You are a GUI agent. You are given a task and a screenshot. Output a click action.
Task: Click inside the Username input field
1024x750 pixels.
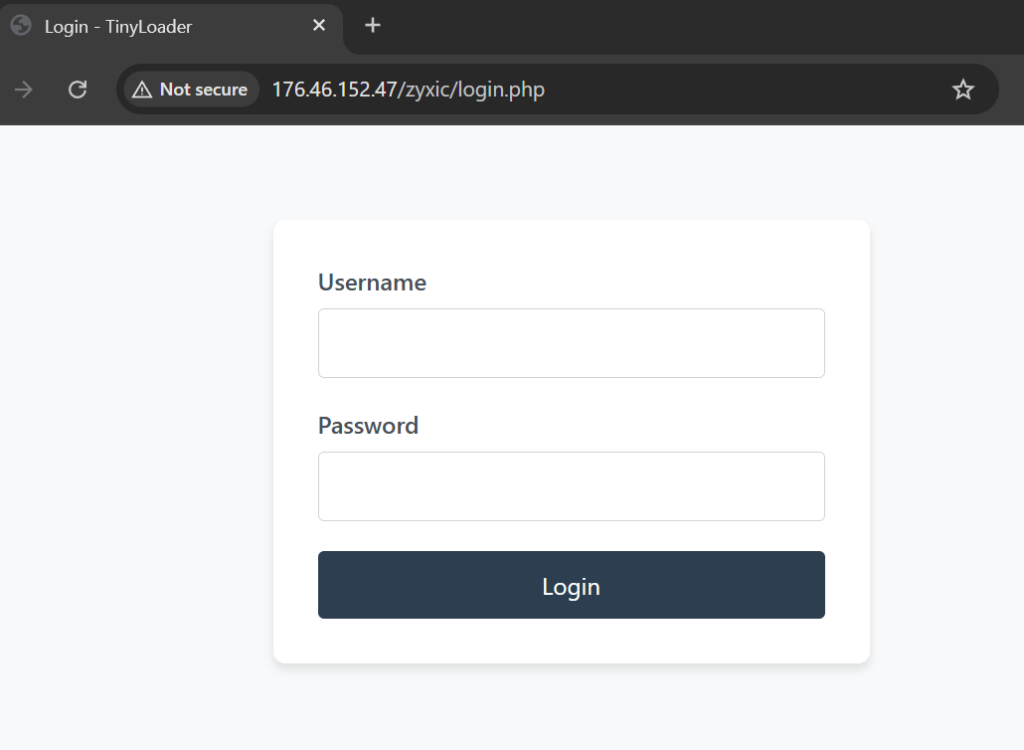click(x=571, y=342)
